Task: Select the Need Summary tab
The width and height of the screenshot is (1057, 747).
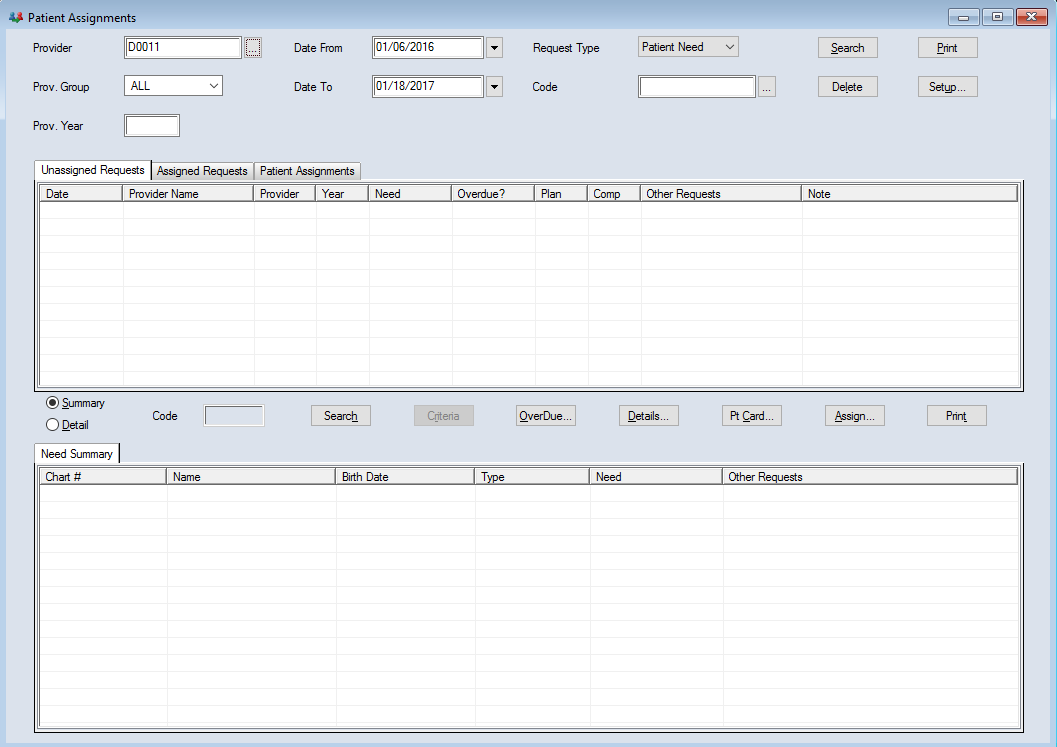Action: pyautogui.click(x=77, y=454)
